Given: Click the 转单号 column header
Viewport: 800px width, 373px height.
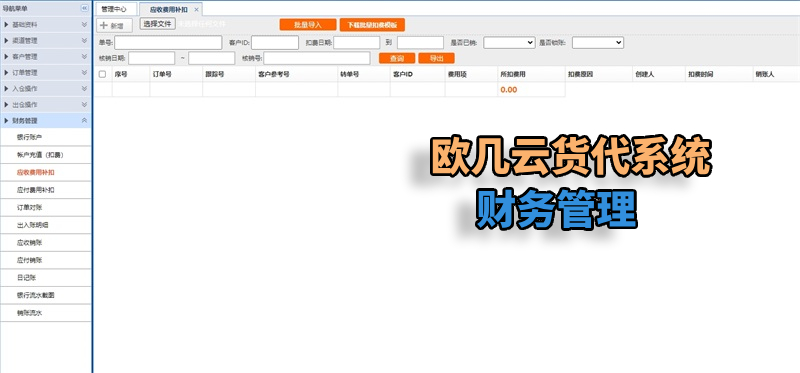Looking at the screenshot, I should 364,74.
